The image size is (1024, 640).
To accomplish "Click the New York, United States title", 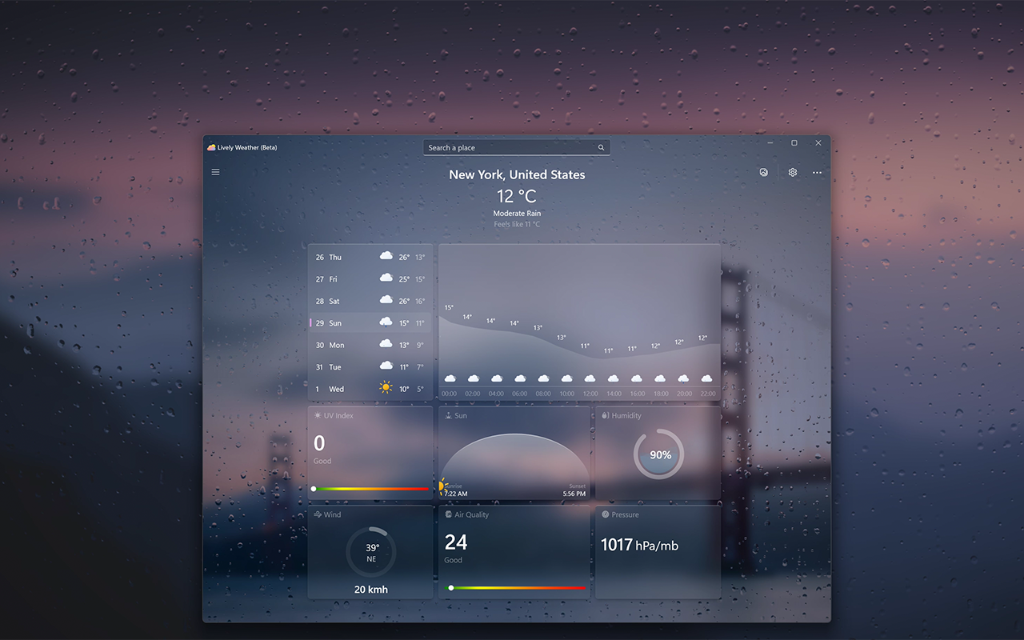I will 517,174.
